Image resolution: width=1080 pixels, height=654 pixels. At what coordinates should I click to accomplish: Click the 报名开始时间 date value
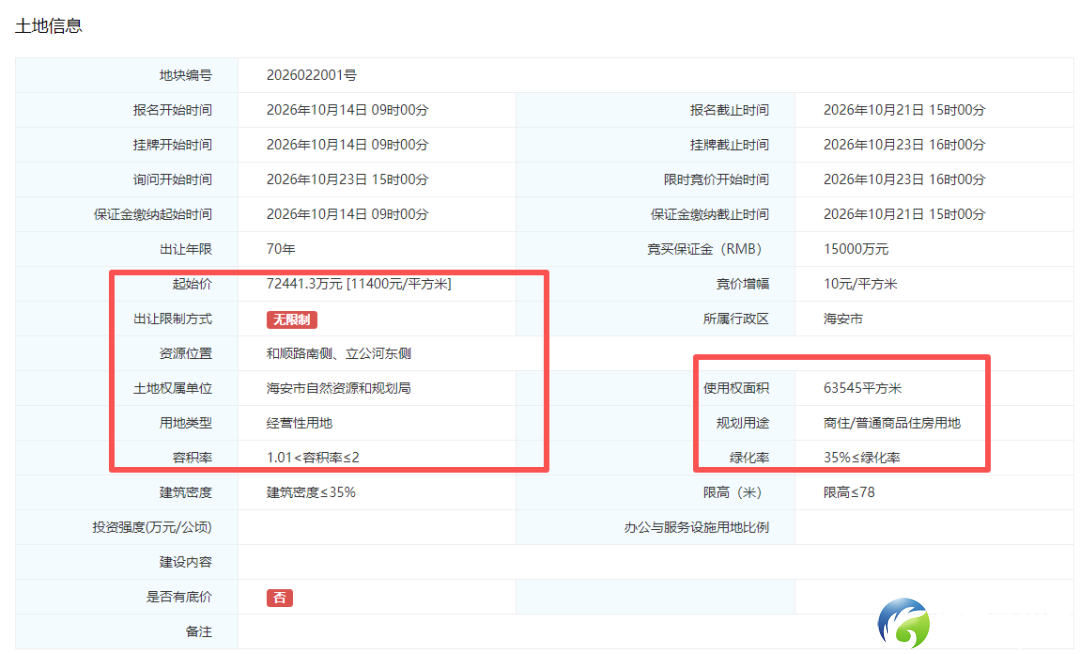(x=347, y=110)
